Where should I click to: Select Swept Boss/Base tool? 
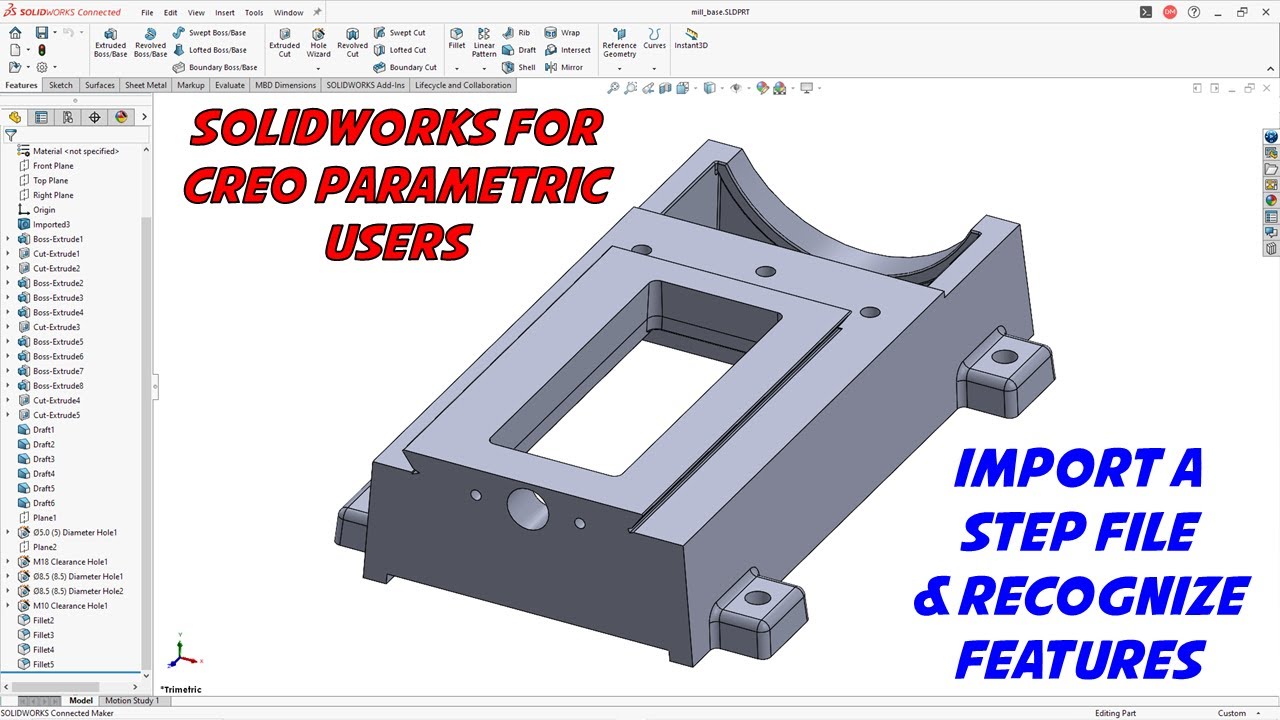coord(210,32)
